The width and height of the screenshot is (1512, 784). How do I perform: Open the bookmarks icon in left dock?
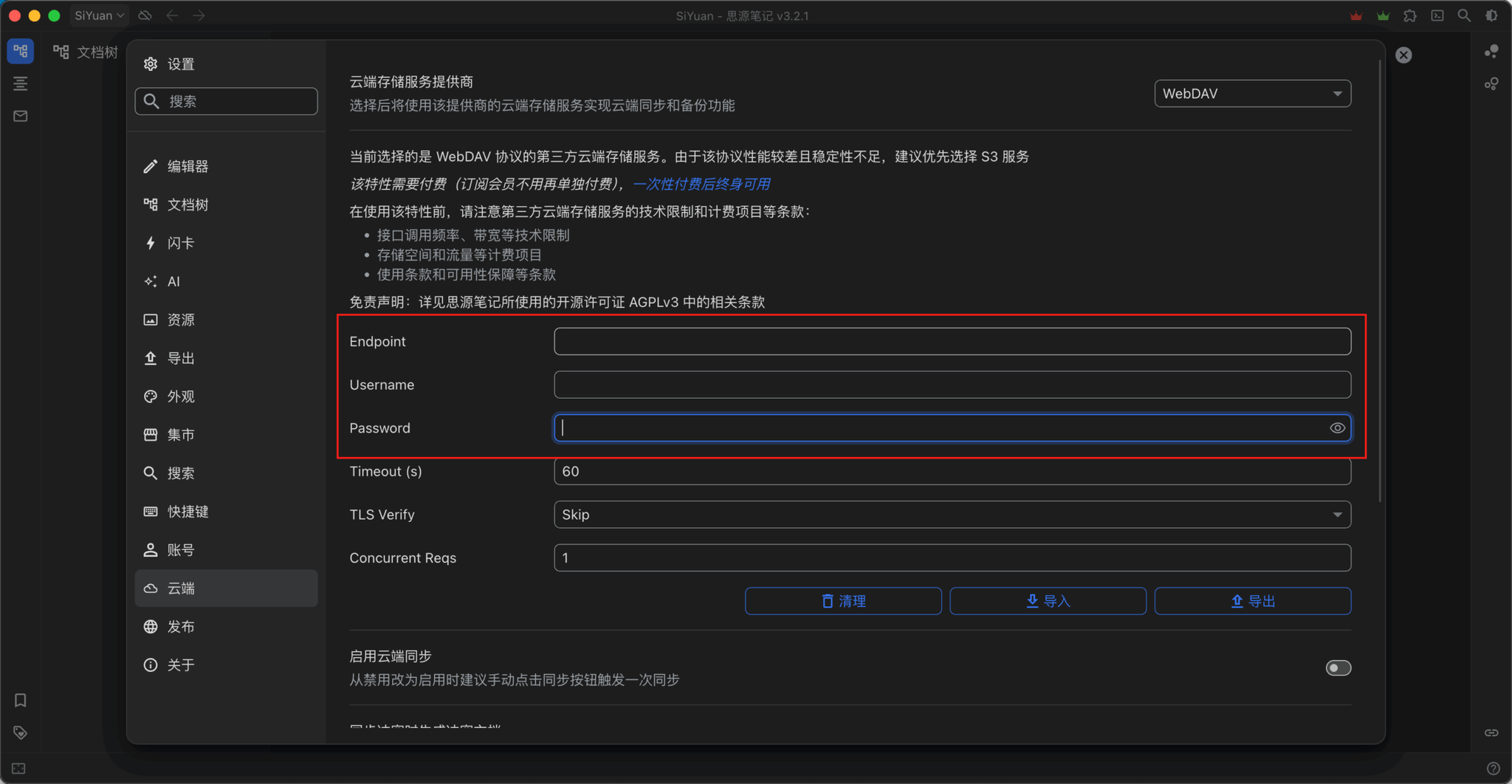(x=21, y=700)
